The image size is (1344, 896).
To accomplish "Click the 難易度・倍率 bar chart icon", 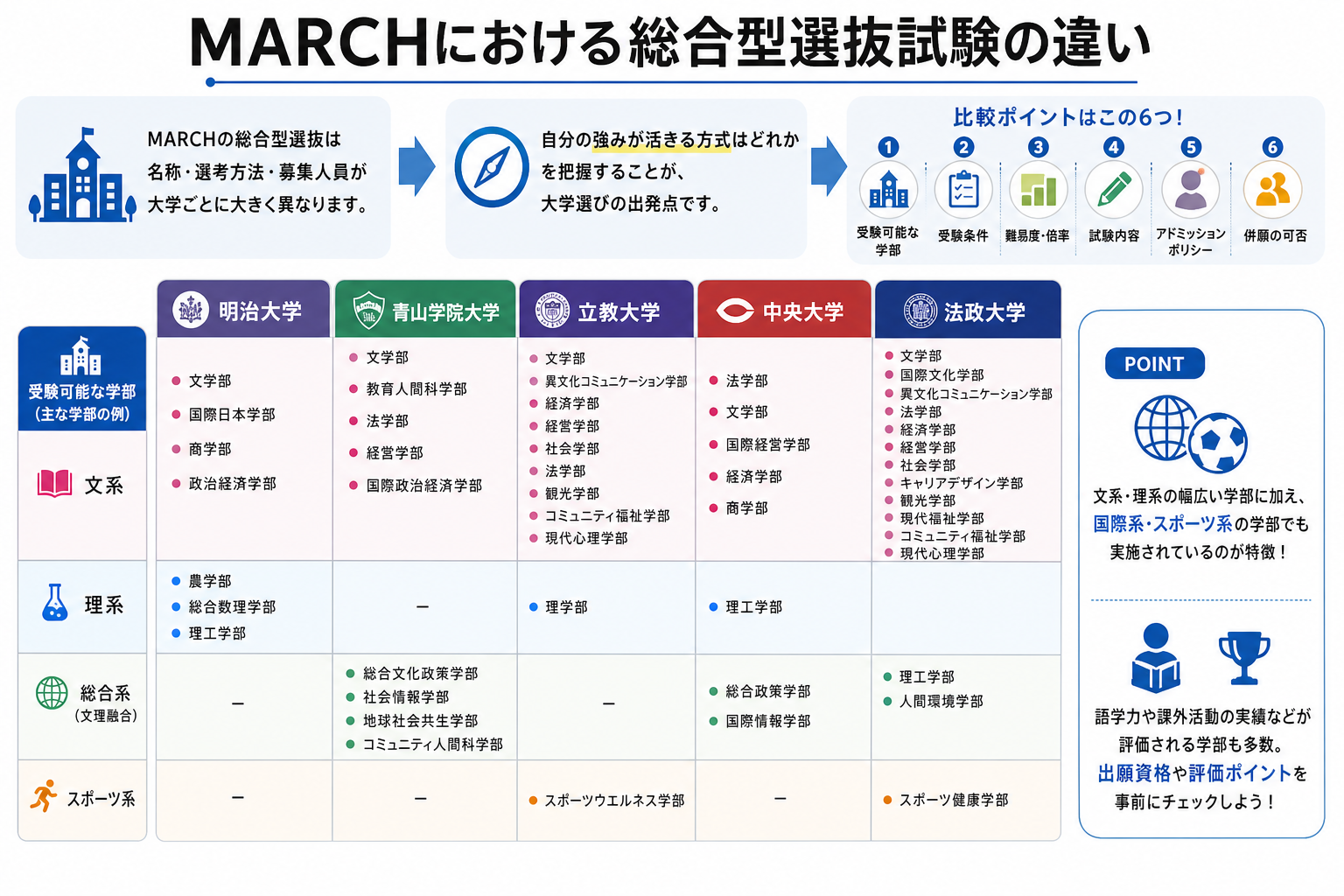I will 1039,190.
